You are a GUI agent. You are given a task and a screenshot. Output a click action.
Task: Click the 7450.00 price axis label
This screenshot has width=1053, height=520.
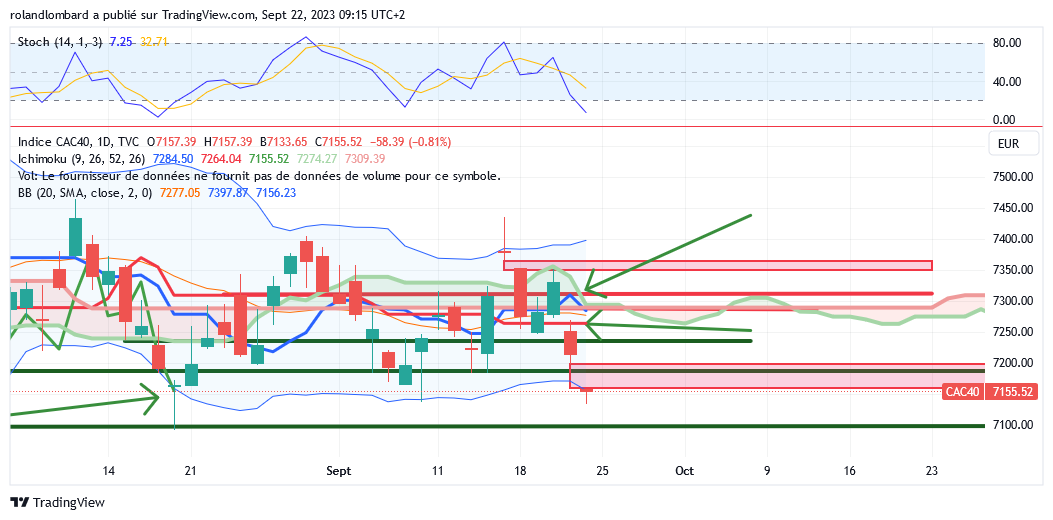[1013, 208]
